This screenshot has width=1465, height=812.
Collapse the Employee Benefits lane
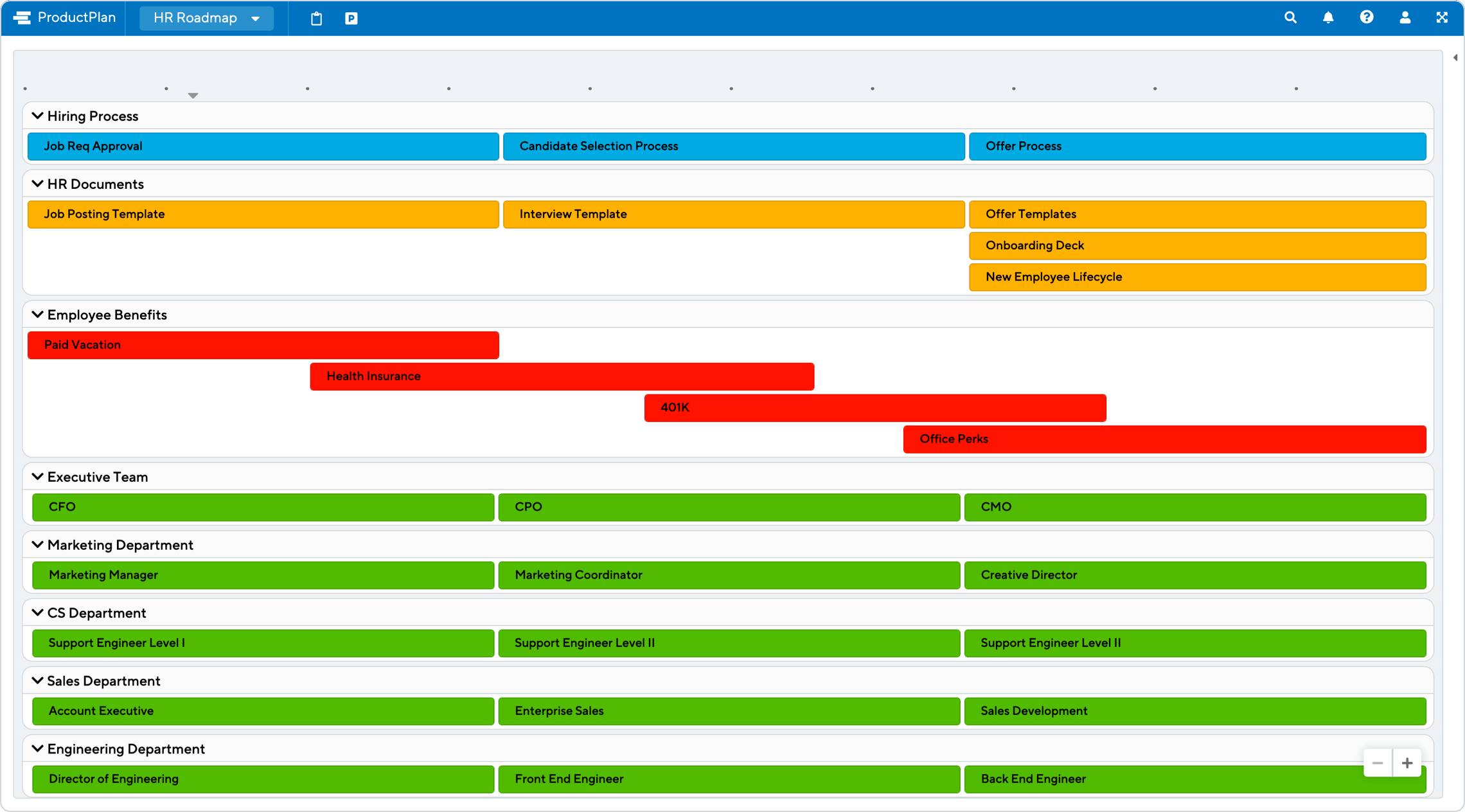tap(37, 315)
